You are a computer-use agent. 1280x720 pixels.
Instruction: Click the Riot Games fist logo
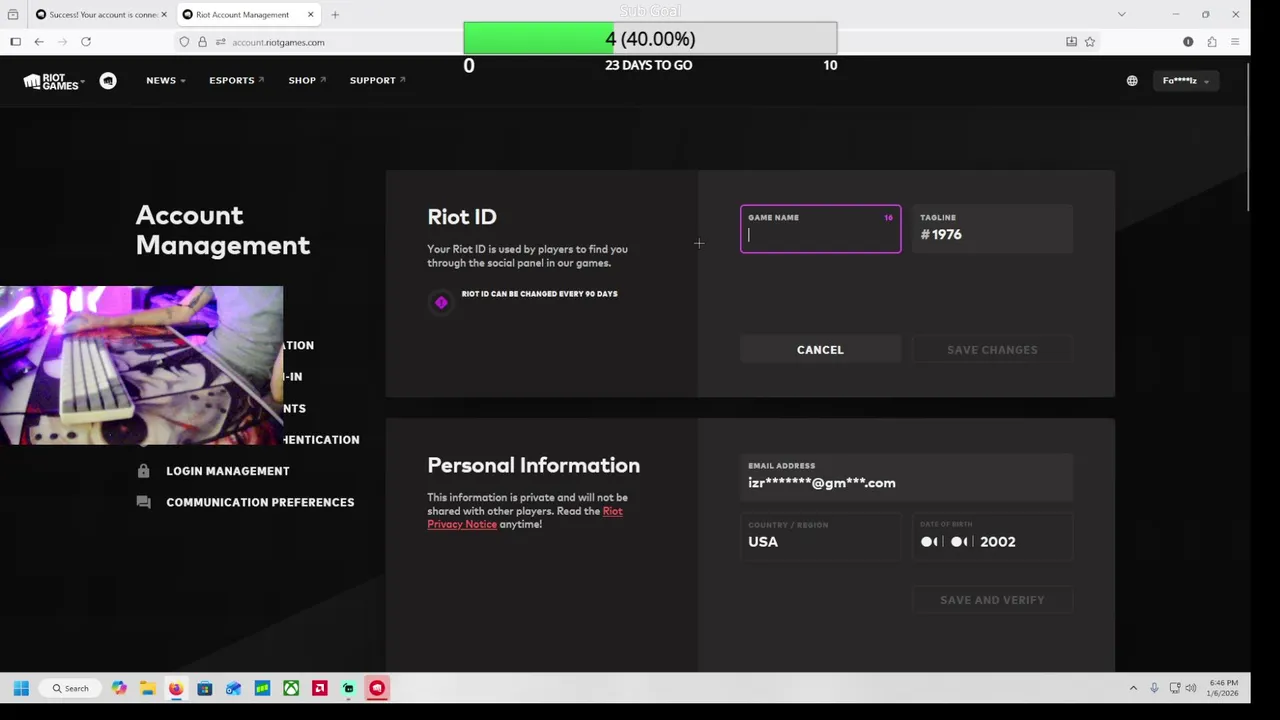pos(52,81)
